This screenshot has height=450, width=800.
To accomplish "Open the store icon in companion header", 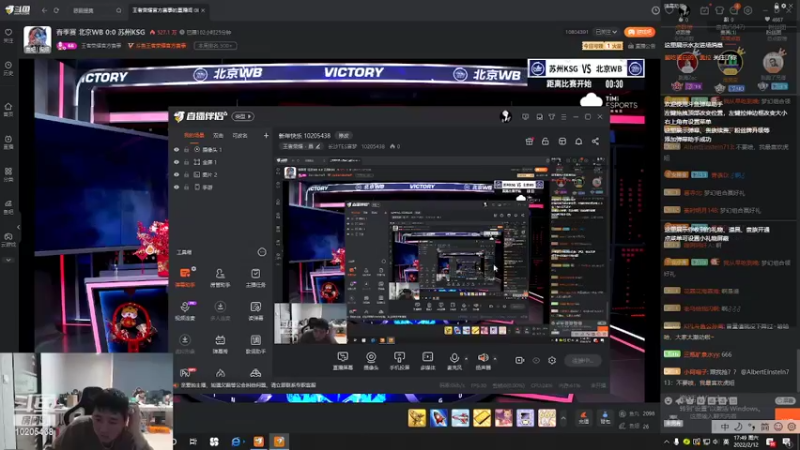I will pos(562,141).
